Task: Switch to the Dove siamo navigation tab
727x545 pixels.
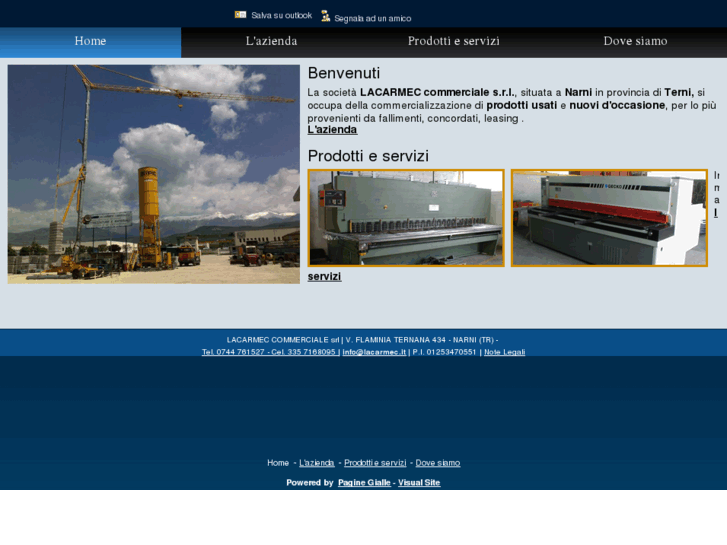Action: click(636, 42)
